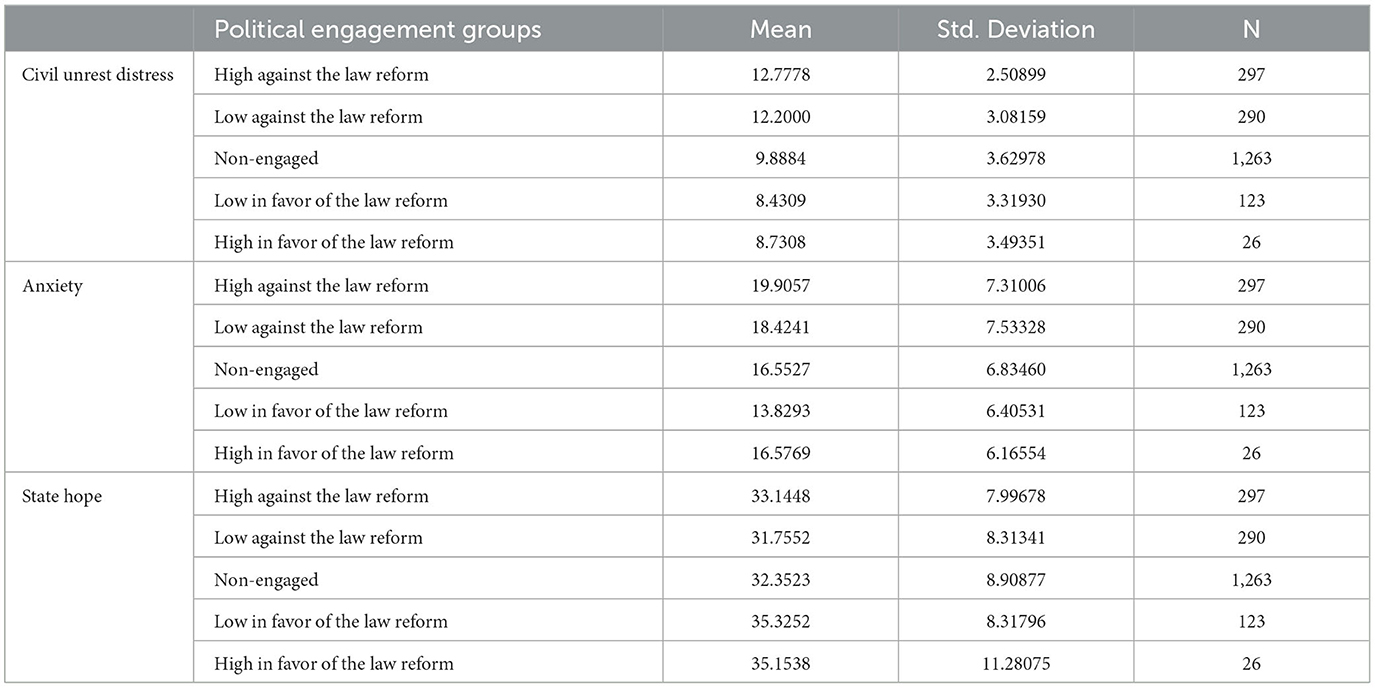This screenshot has height=688, width=1375.
Task: Select the mean value 18.4241
Action: coord(781,327)
